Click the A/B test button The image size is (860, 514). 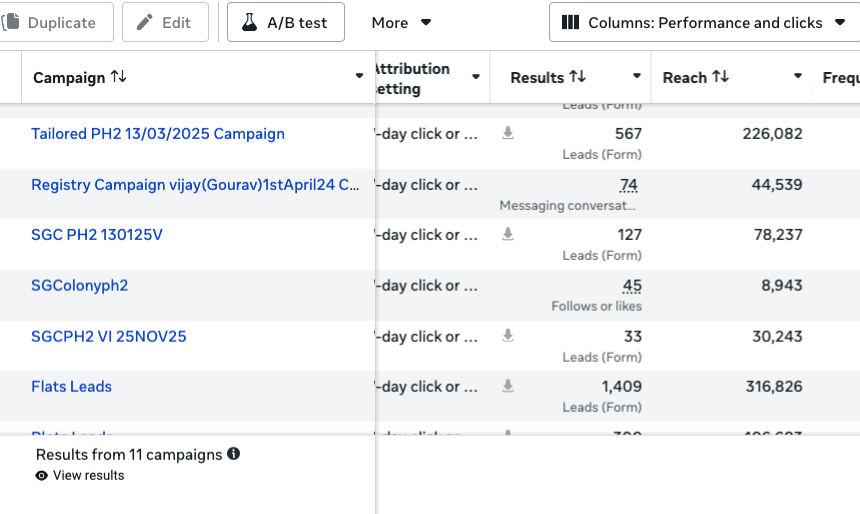click(x=286, y=22)
